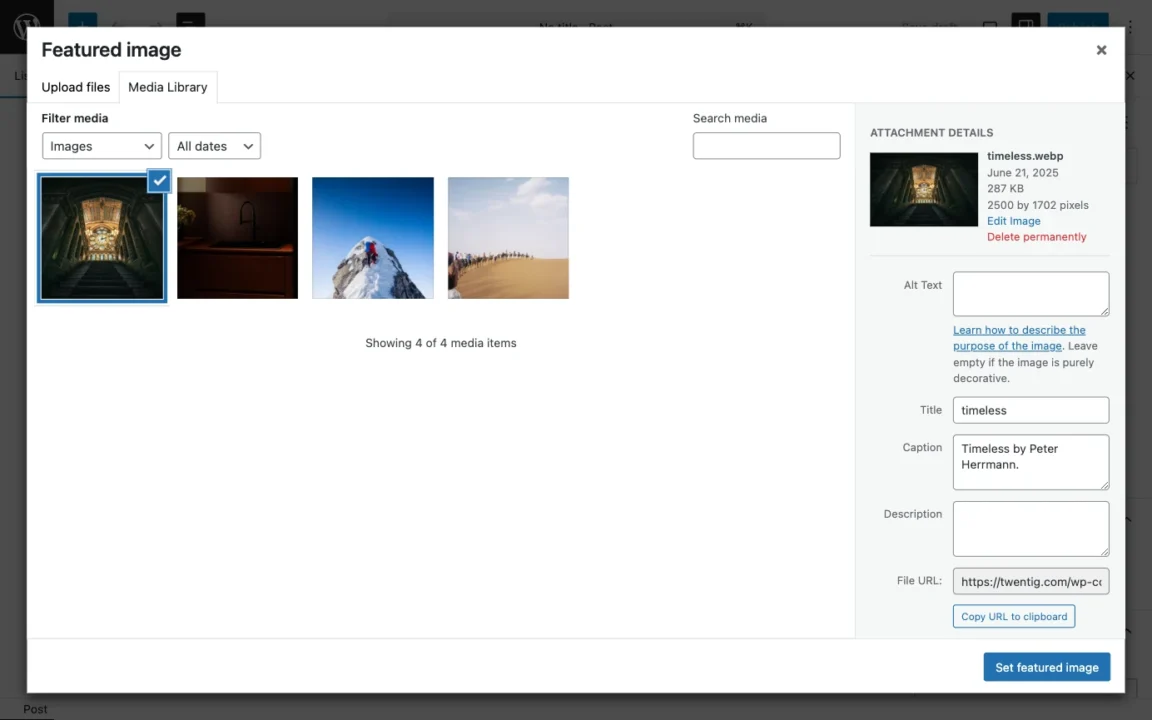The width and height of the screenshot is (1152, 720).
Task: Click the June 21, 2025 date text
Action: coord(1023,173)
